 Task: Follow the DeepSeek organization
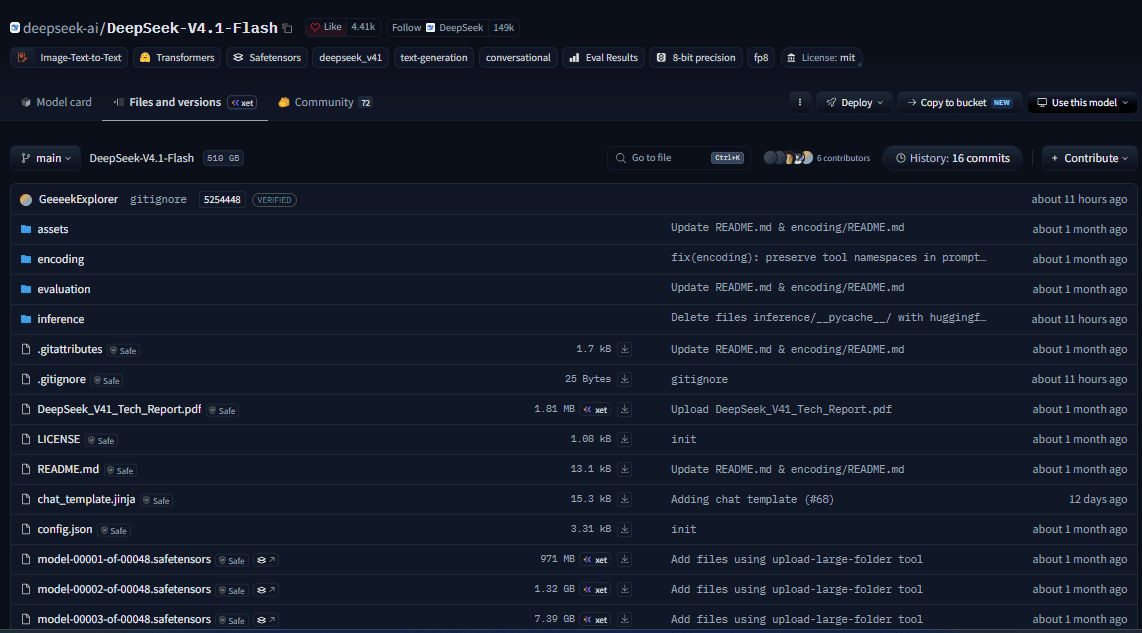pos(437,28)
